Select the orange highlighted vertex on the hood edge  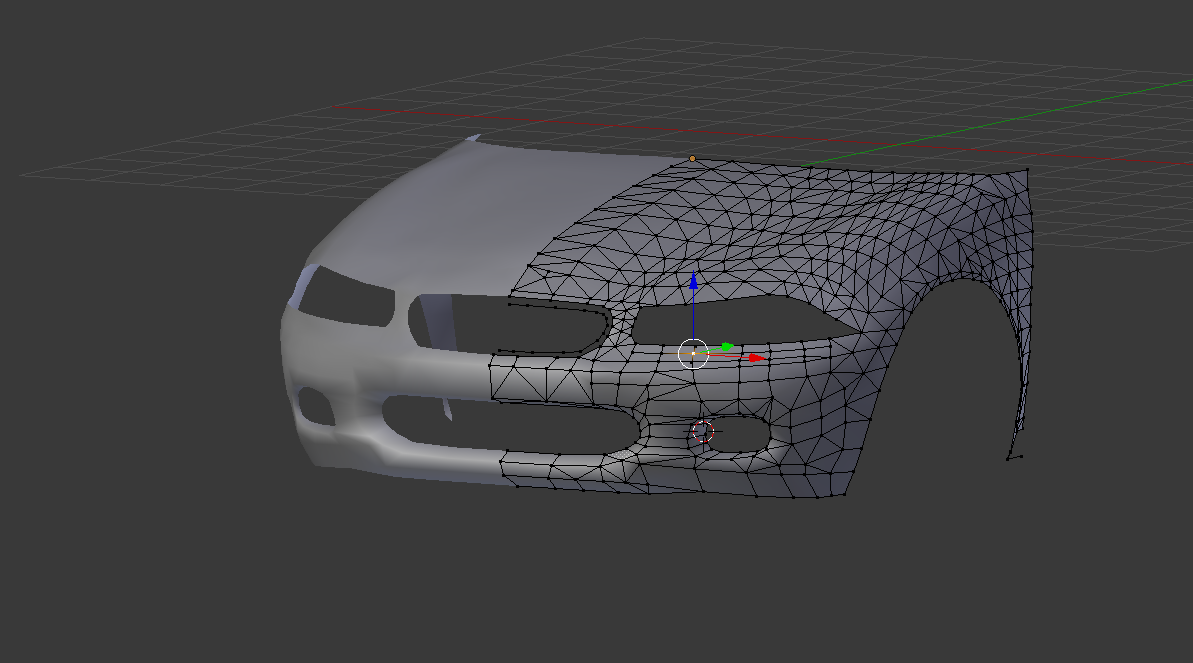[x=692, y=158]
